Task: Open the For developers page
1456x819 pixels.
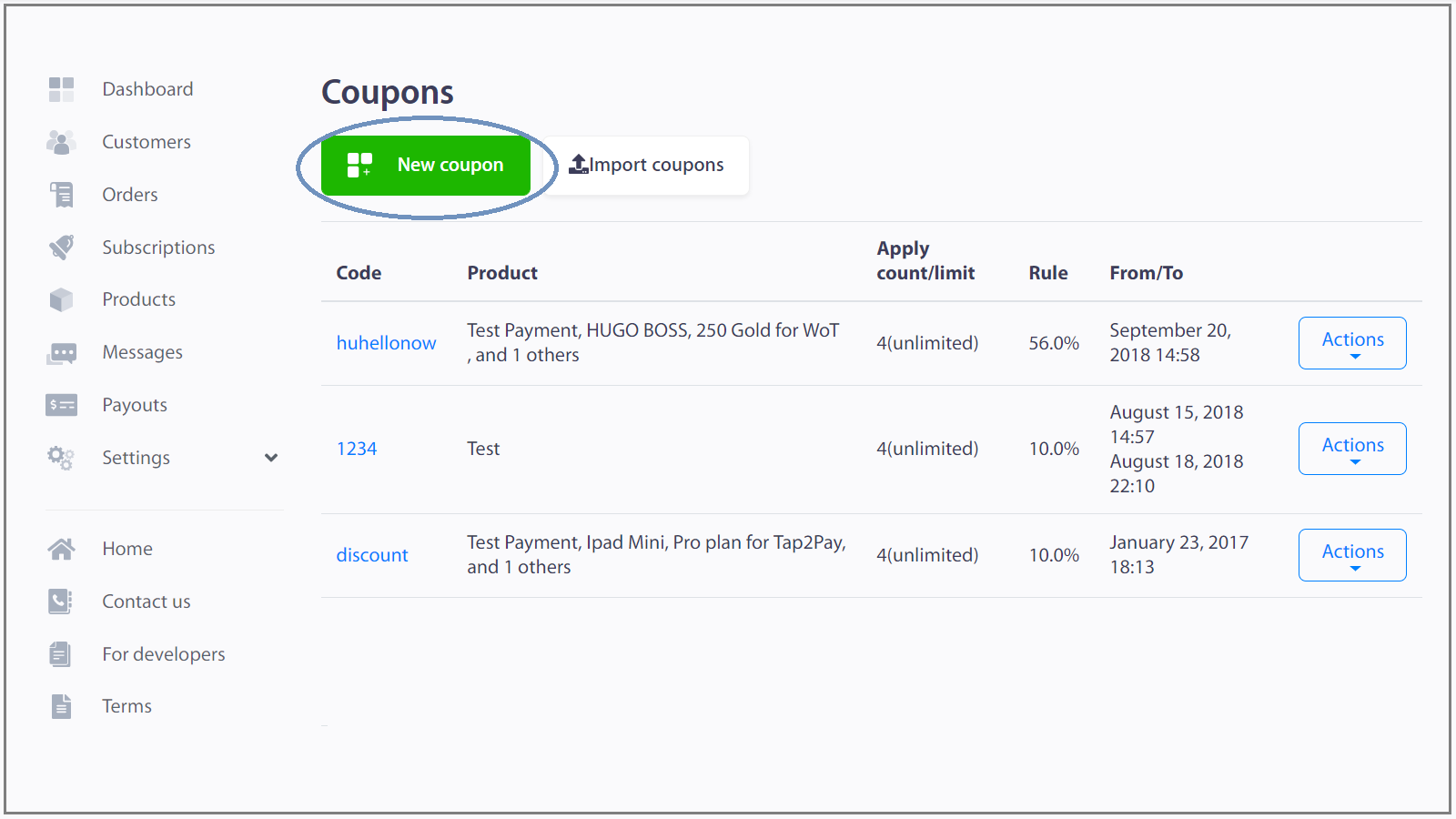Action: pyautogui.click(x=164, y=653)
